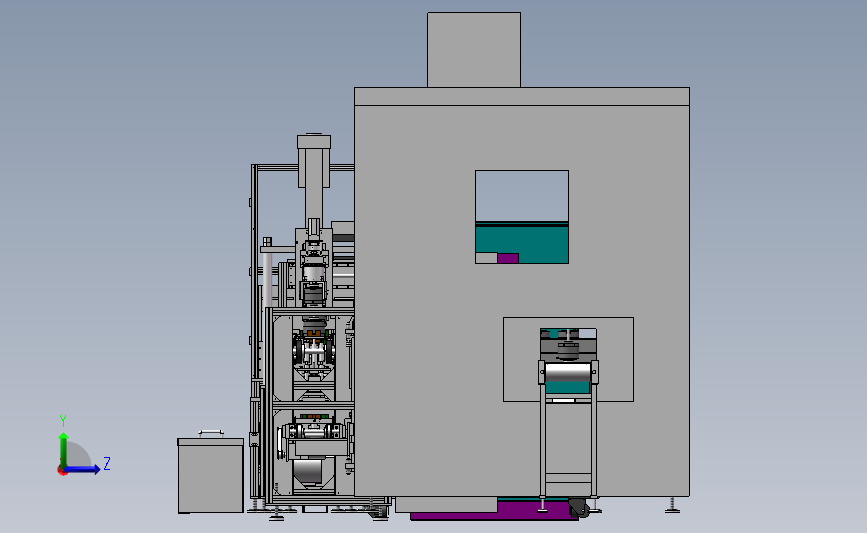Pick the handle on top of the cabinet
This screenshot has width=867, height=533.
(211, 433)
